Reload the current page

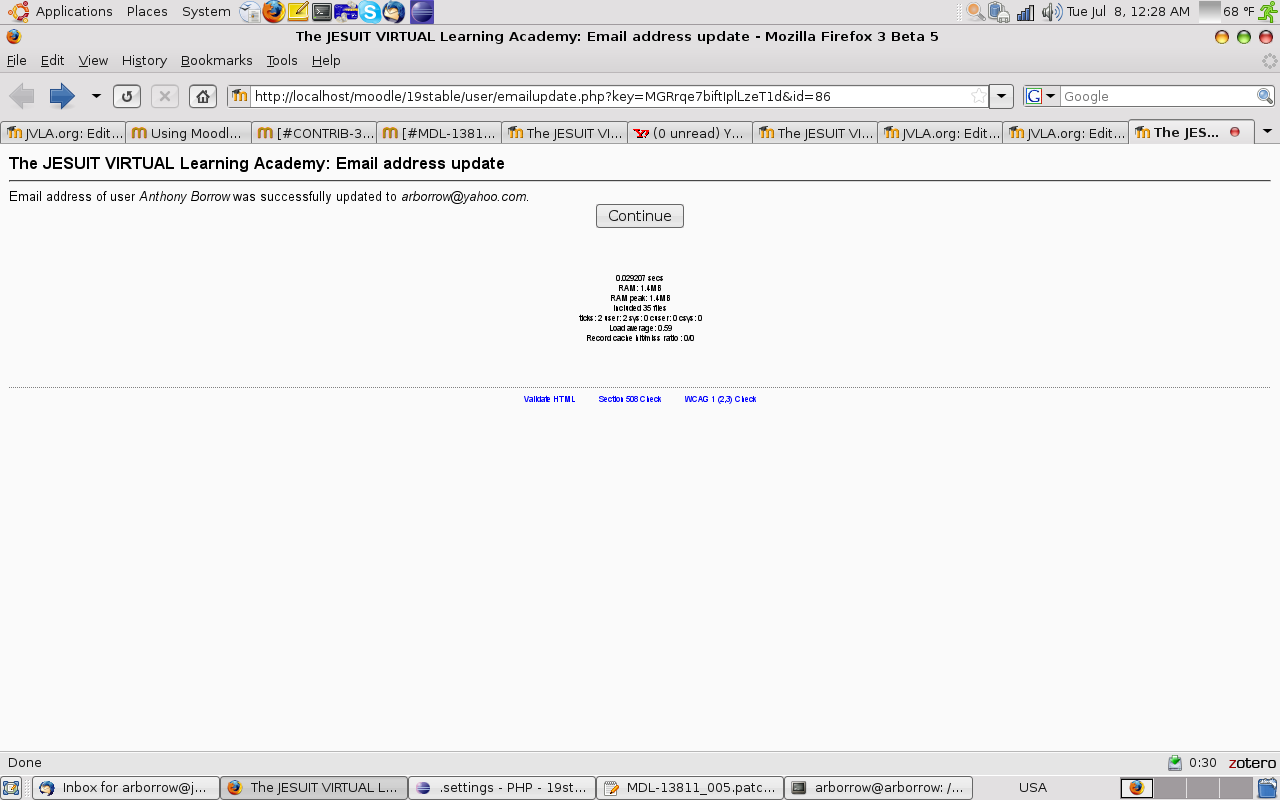click(127, 96)
